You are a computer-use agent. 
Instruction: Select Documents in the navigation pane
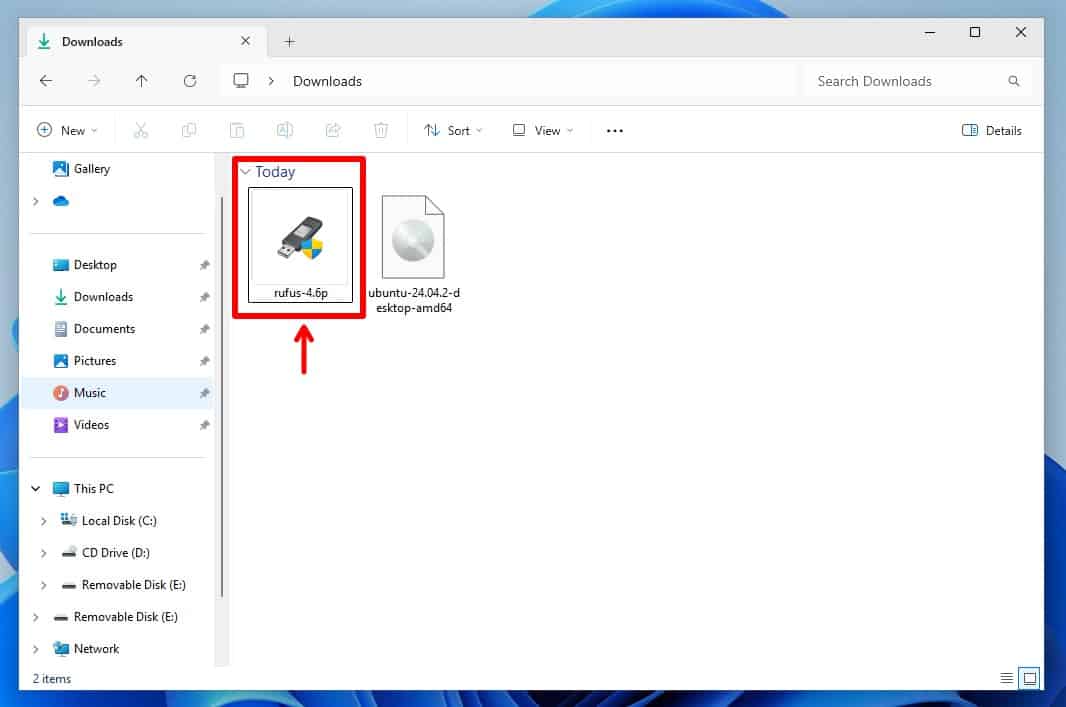point(106,329)
